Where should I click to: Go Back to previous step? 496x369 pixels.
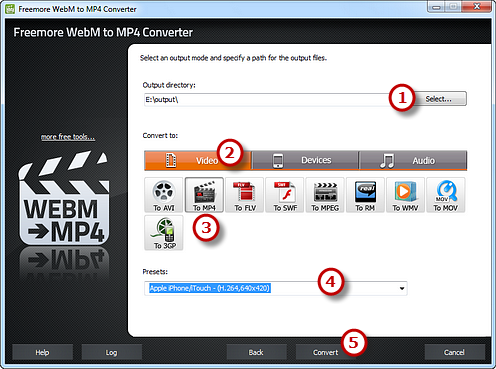click(256, 352)
